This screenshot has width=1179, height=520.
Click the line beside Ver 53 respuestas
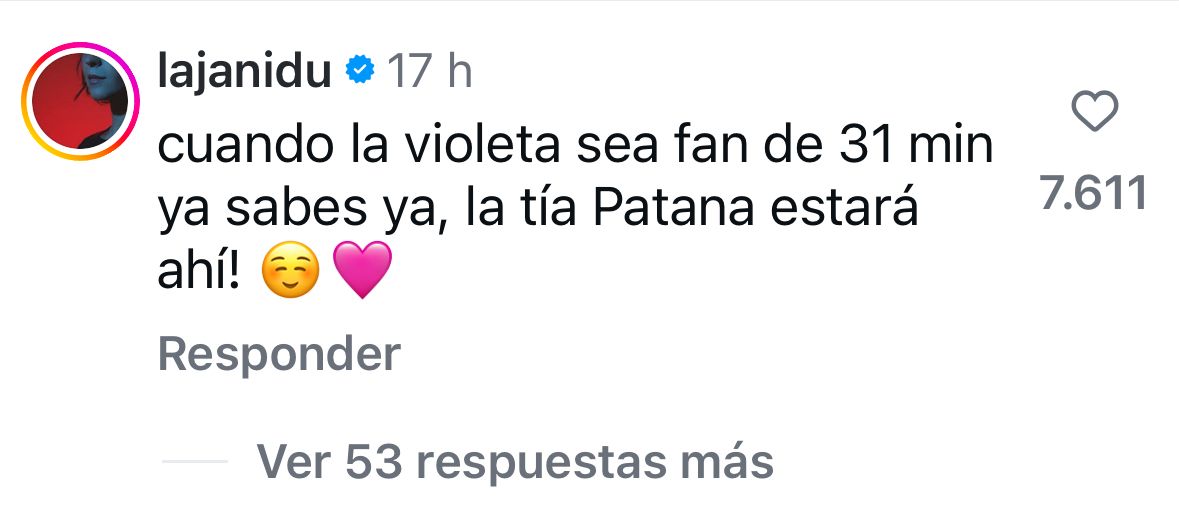pos(196,462)
